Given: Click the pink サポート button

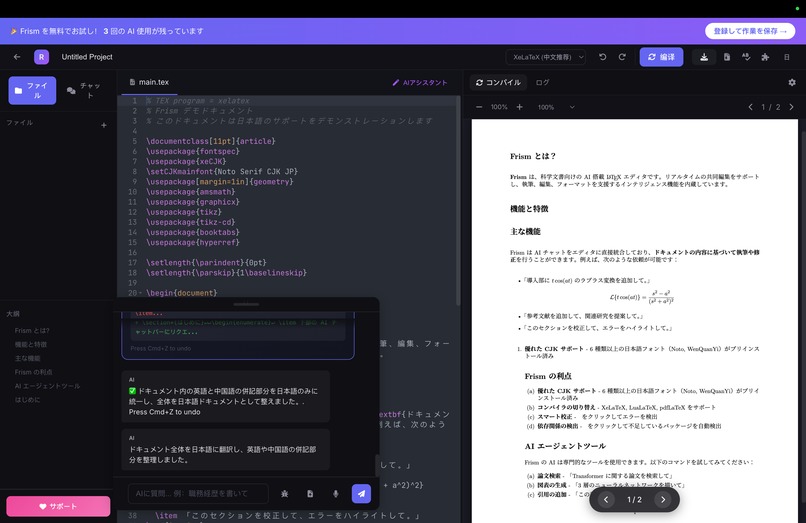Looking at the screenshot, I should point(58,506).
